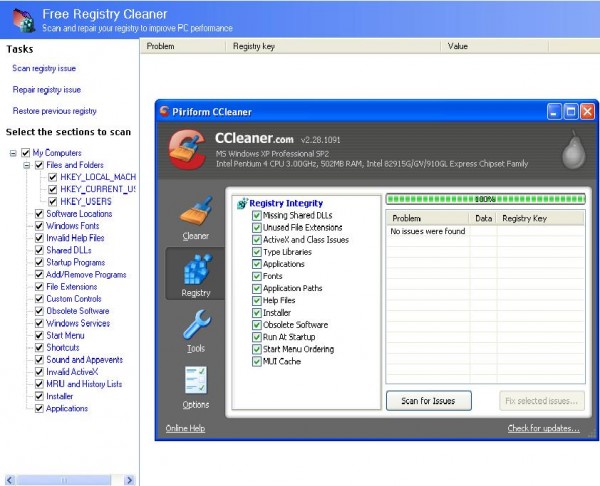The width and height of the screenshot is (600, 486).
Task: Maximize the Piriform CCleaner window
Action: (x=571, y=112)
